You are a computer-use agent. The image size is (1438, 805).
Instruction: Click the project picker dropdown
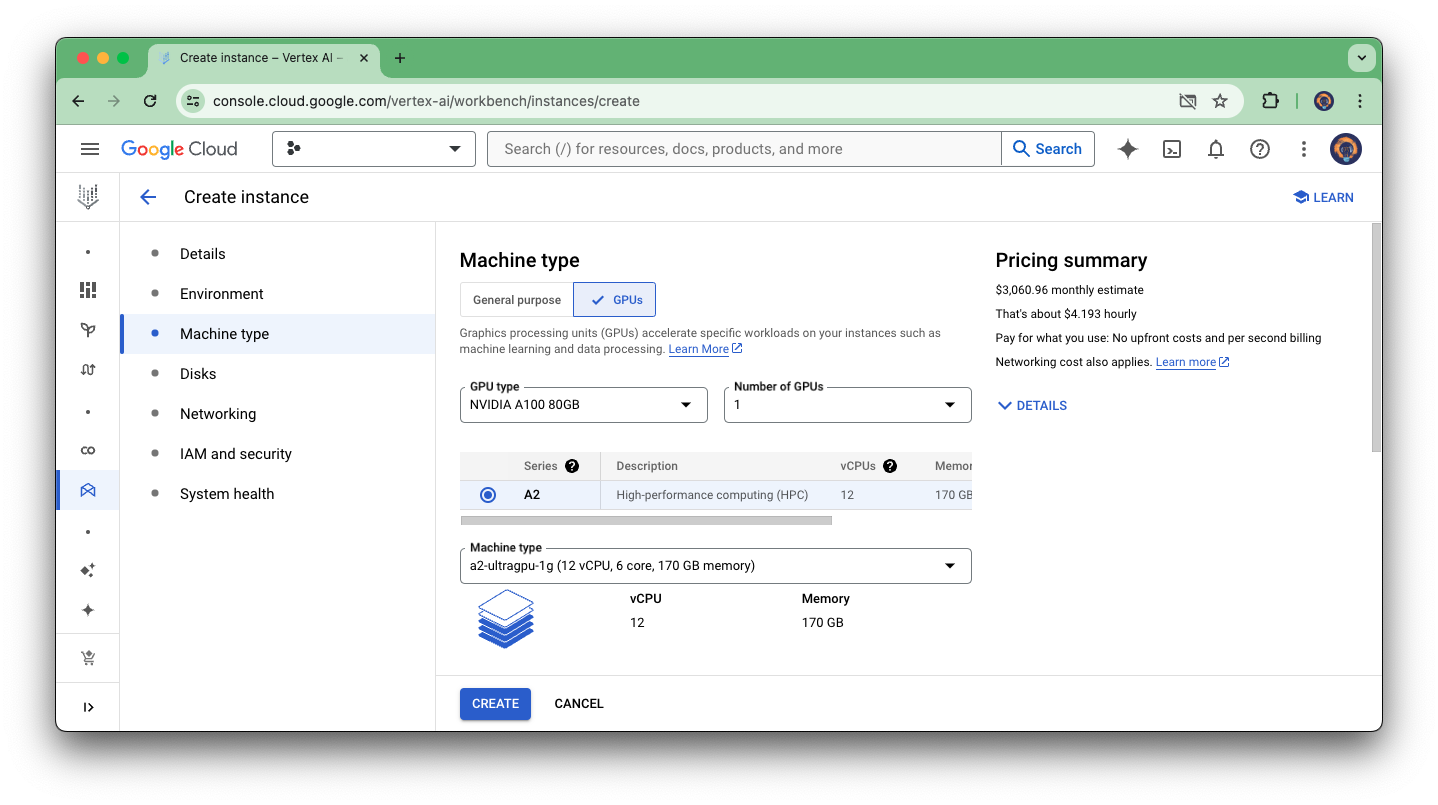pos(374,148)
